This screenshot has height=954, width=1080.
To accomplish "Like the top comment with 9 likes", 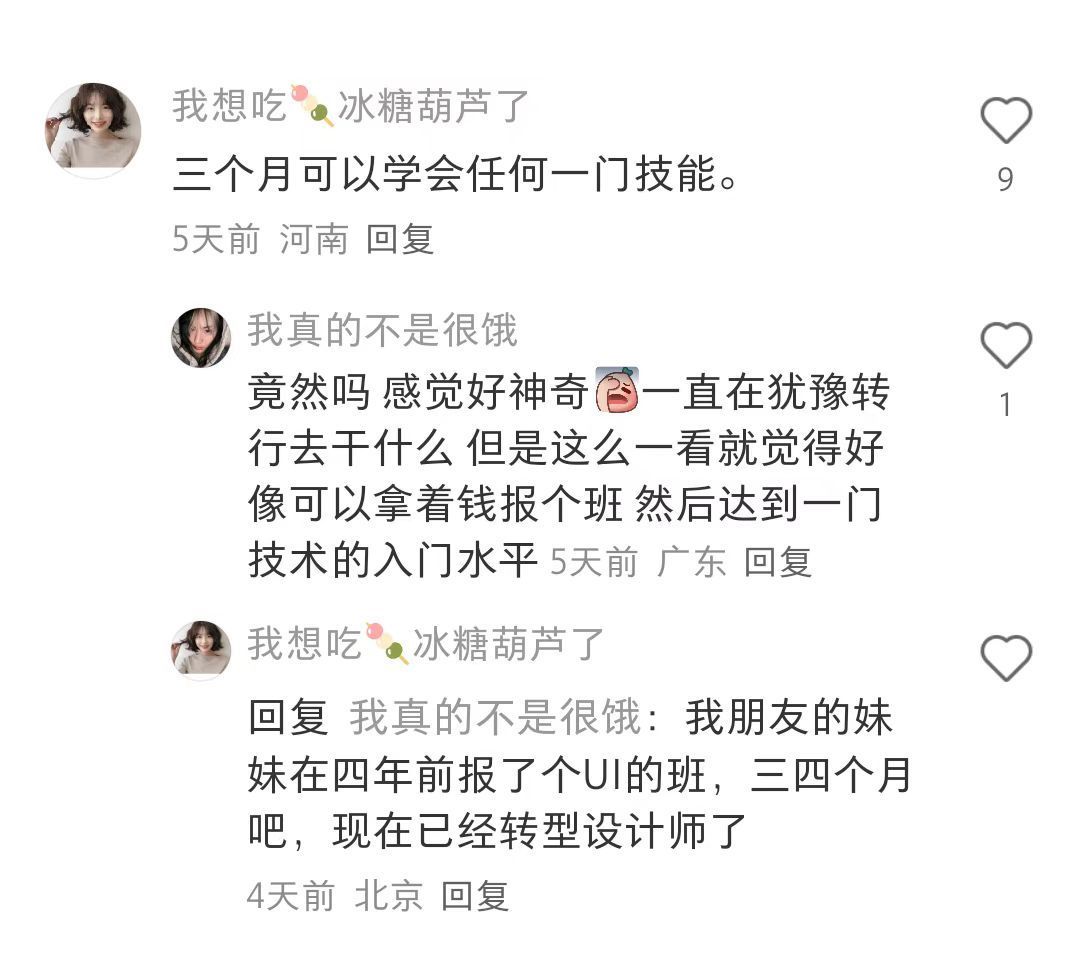I will coord(1006,121).
